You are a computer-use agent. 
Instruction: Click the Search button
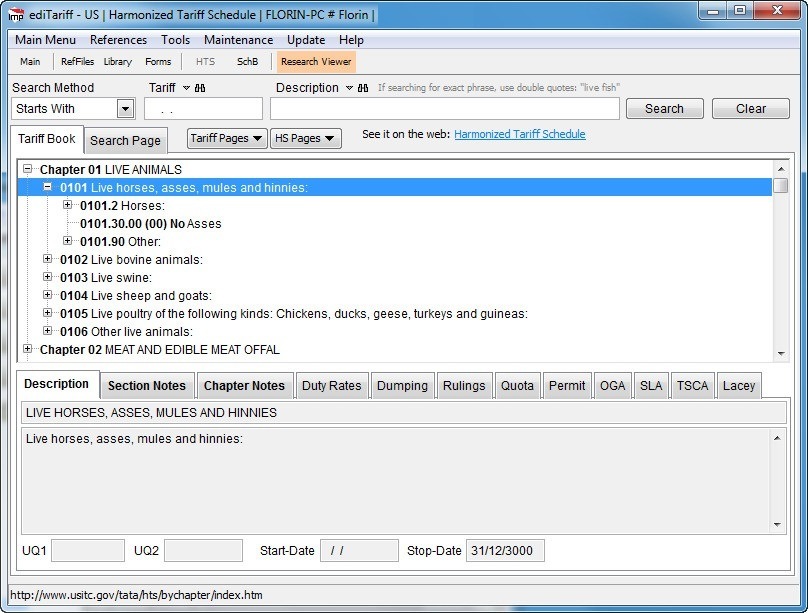click(664, 108)
